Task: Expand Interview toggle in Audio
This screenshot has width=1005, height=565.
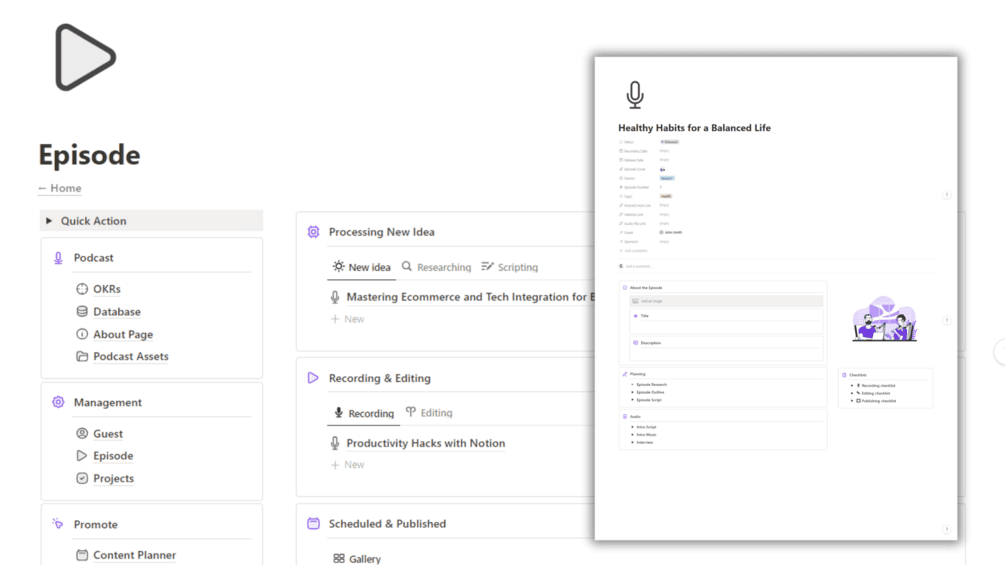Action: coord(633,443)
